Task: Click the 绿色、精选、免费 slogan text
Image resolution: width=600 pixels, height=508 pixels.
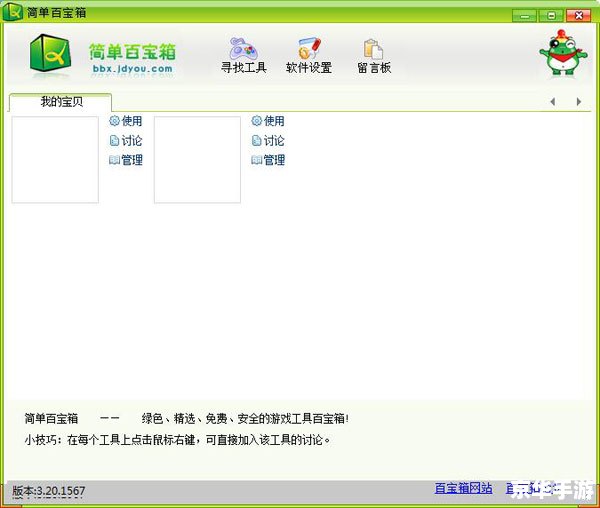Action: tap(245, 418)
